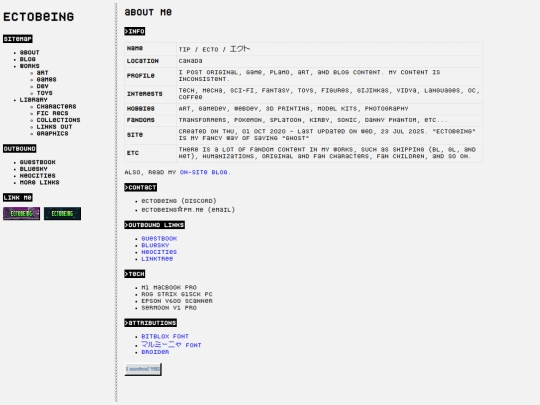Click the >Attributions section heading
Image resolution: width=540 pixels, height=405 pixels.
click(x=150, y=323)
